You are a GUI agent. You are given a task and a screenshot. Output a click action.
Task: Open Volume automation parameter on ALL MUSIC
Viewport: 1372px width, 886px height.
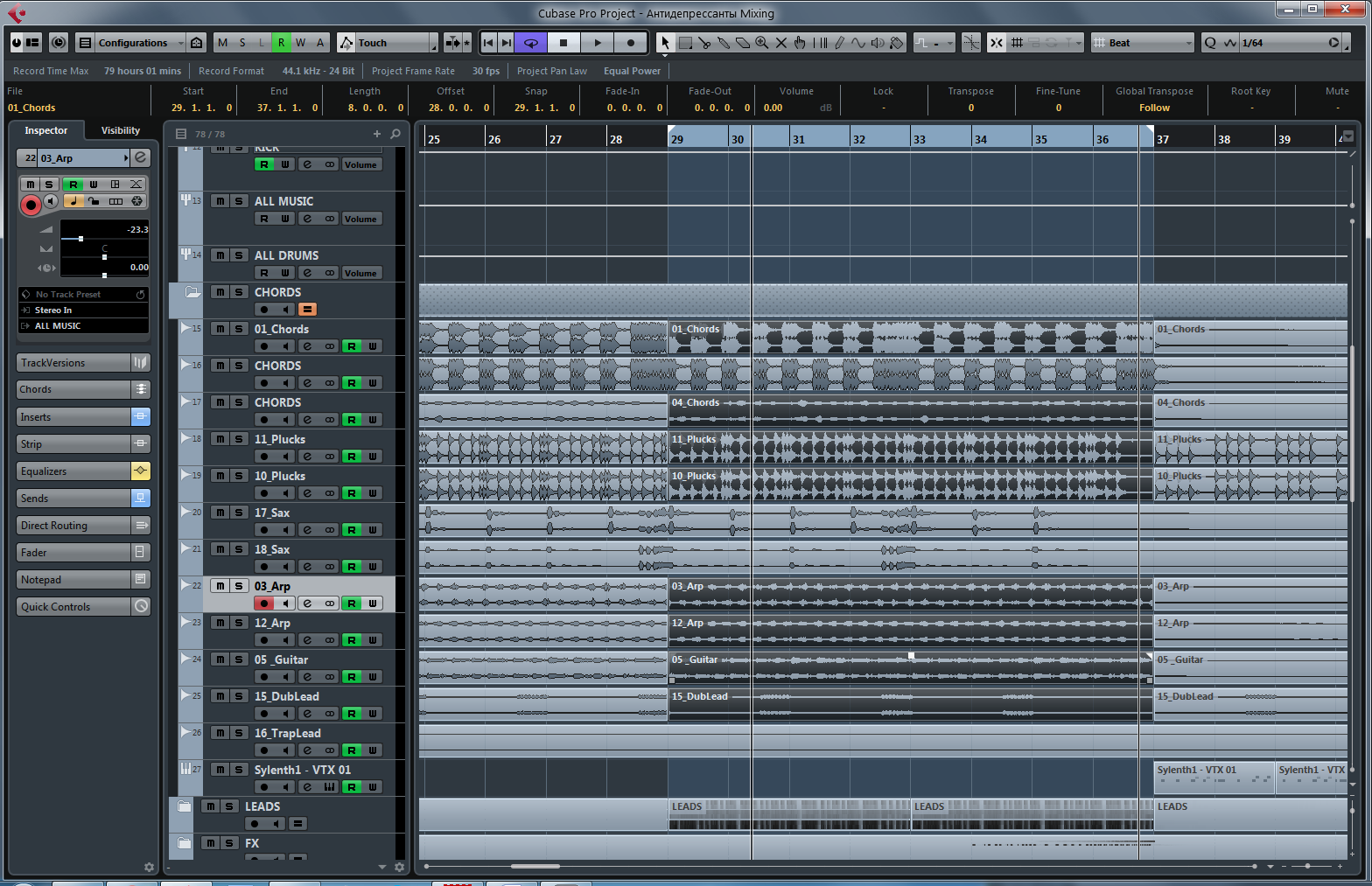point(360,219)
